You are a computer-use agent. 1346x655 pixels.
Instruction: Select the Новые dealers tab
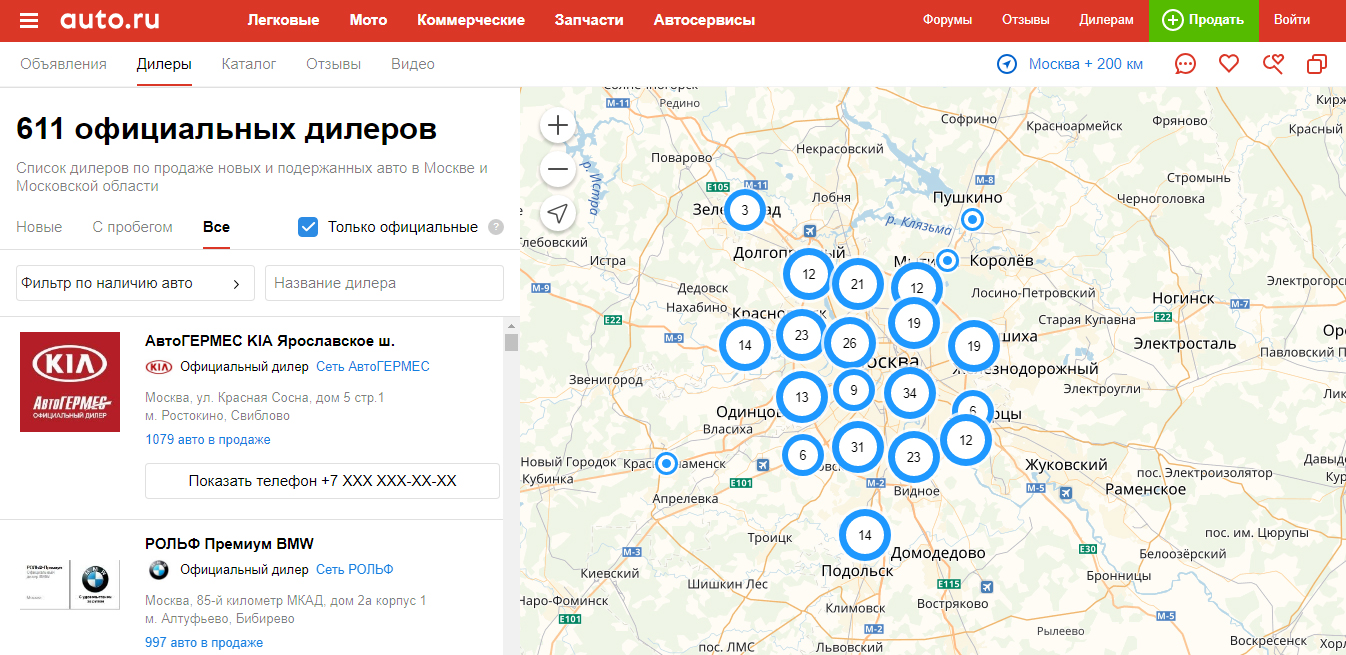pos(39,227)
